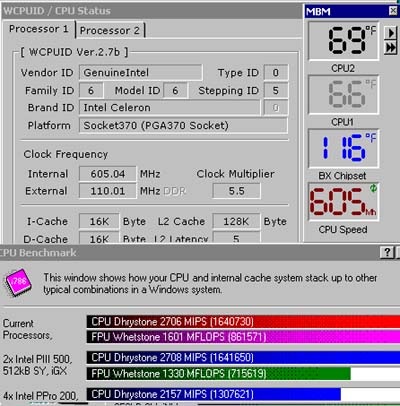Click the Clock Multiplier 5.5 field
This screenshot has width=400, height=406.
click(236, 191)
